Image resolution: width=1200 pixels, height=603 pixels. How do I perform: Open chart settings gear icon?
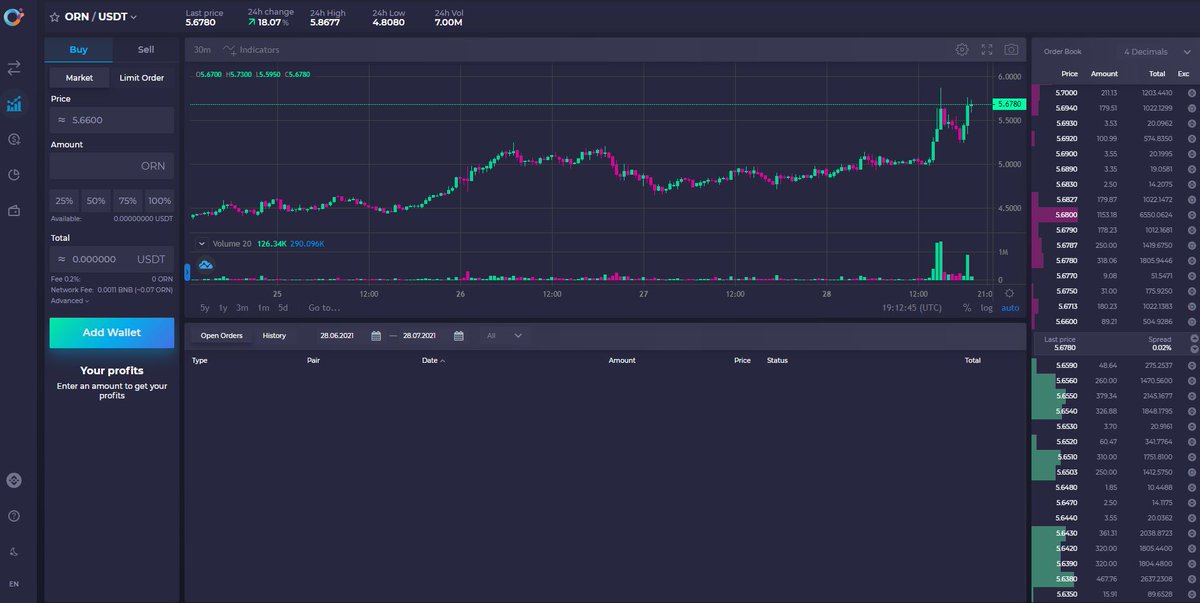click(962, 49)
